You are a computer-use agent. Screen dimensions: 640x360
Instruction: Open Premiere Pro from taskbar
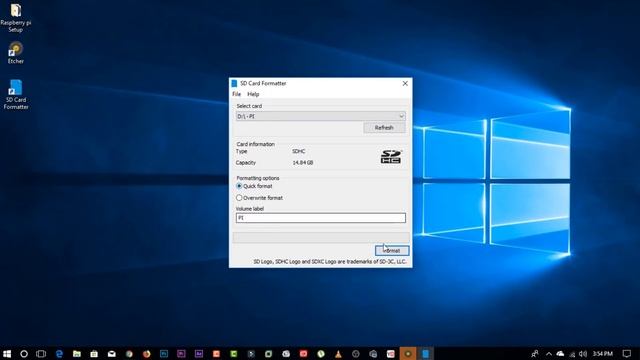pos(181,353)
